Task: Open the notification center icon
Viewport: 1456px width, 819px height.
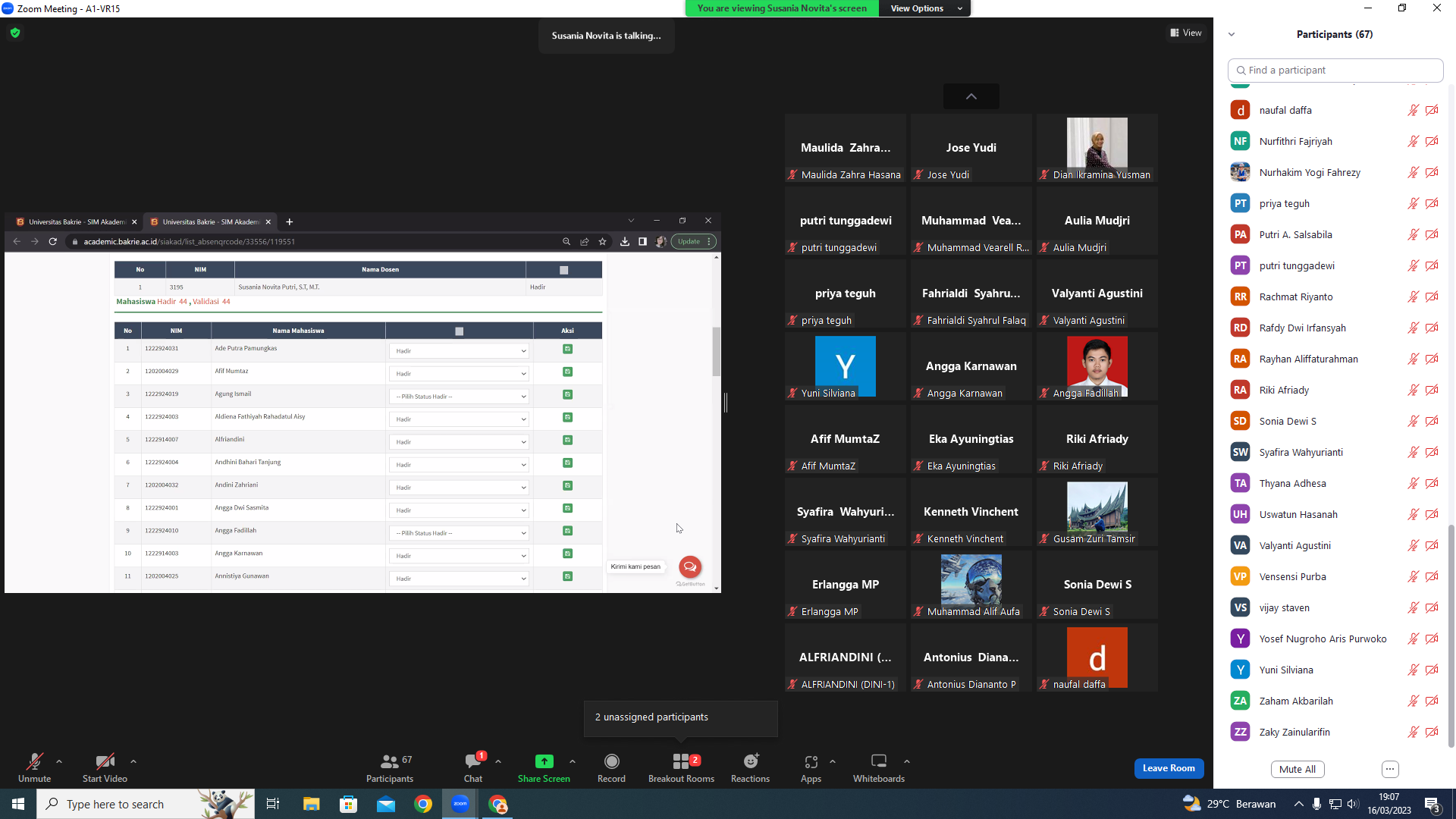Action: 1432,804
